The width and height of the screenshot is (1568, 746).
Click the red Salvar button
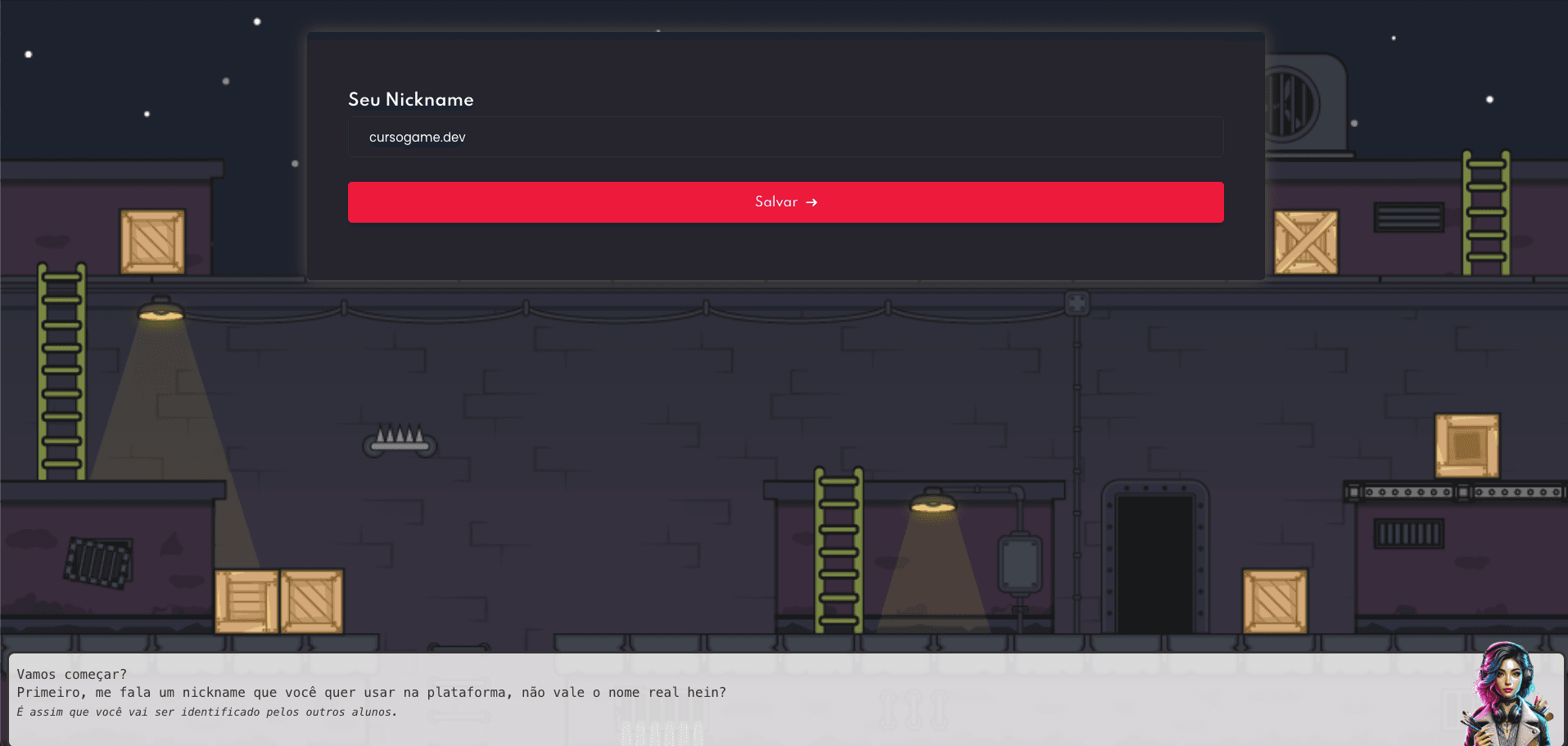(785, 202)
